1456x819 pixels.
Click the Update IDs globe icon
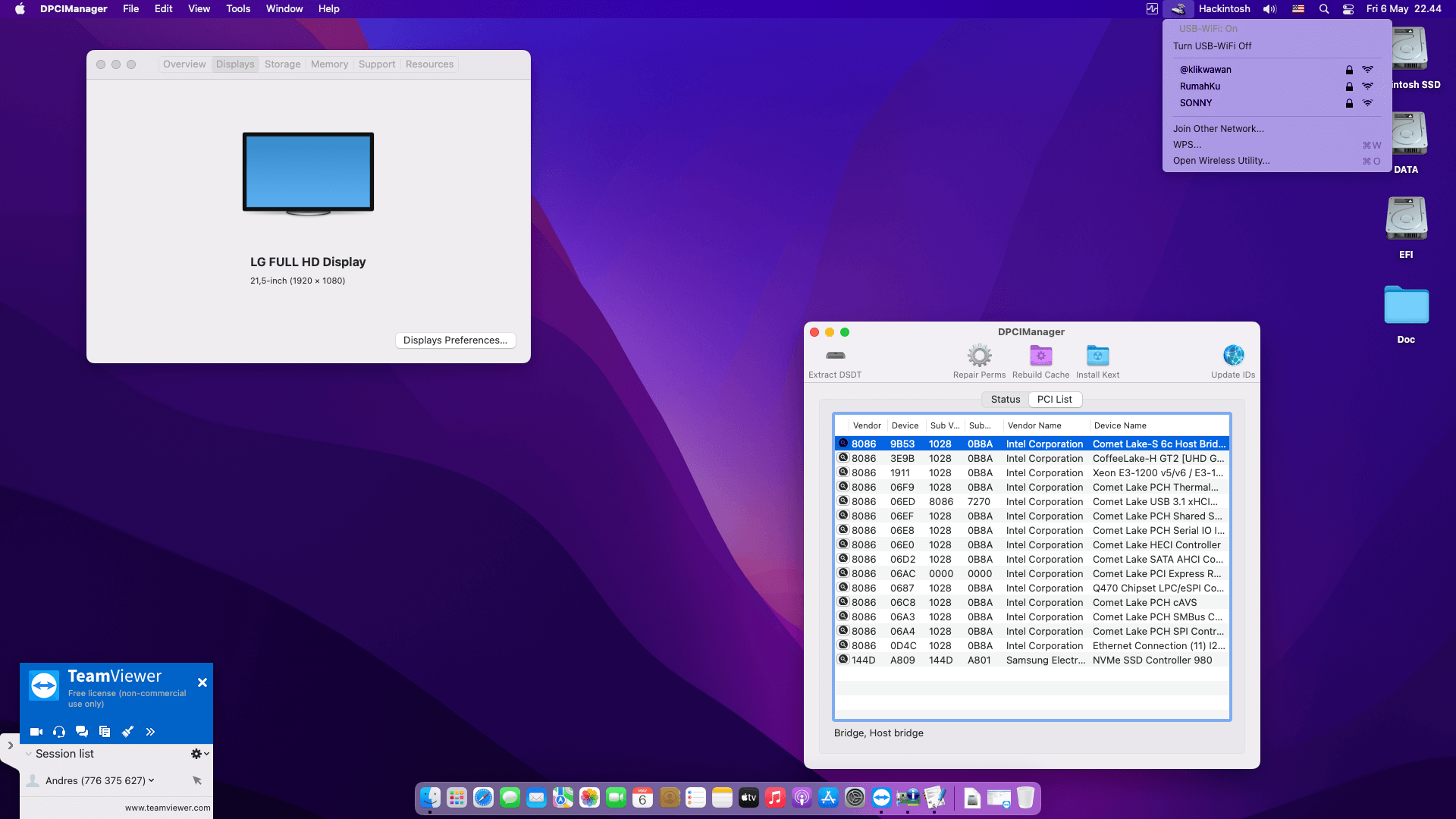coord(1233,355)
